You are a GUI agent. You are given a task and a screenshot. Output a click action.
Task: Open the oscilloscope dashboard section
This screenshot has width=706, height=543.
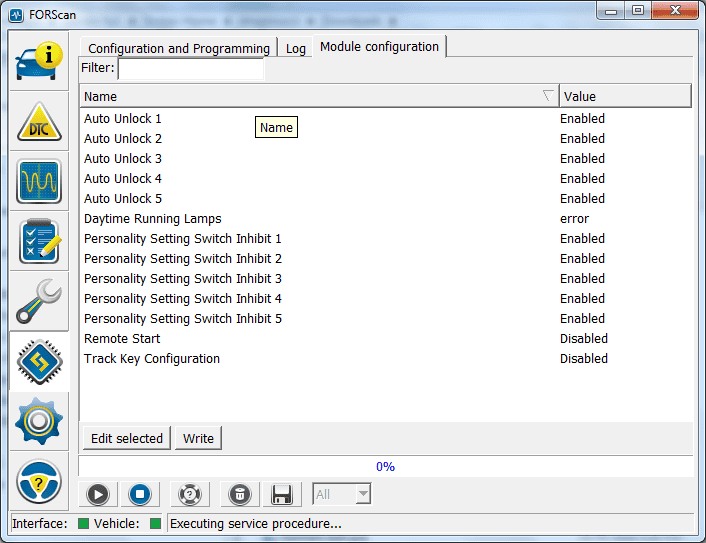pyautogui.click(x=39, y=181)
